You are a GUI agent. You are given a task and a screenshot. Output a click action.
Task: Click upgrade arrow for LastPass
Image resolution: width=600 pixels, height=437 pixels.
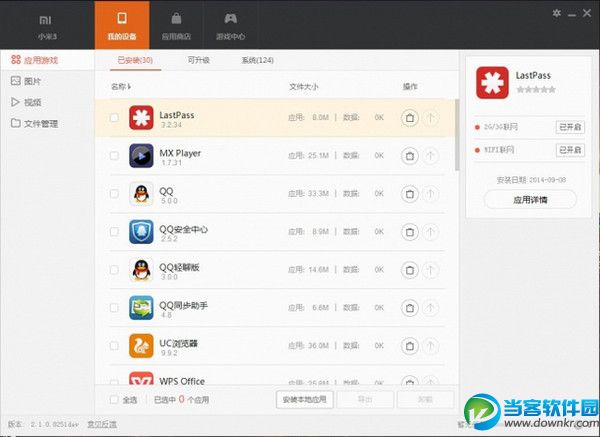(430, 117)
